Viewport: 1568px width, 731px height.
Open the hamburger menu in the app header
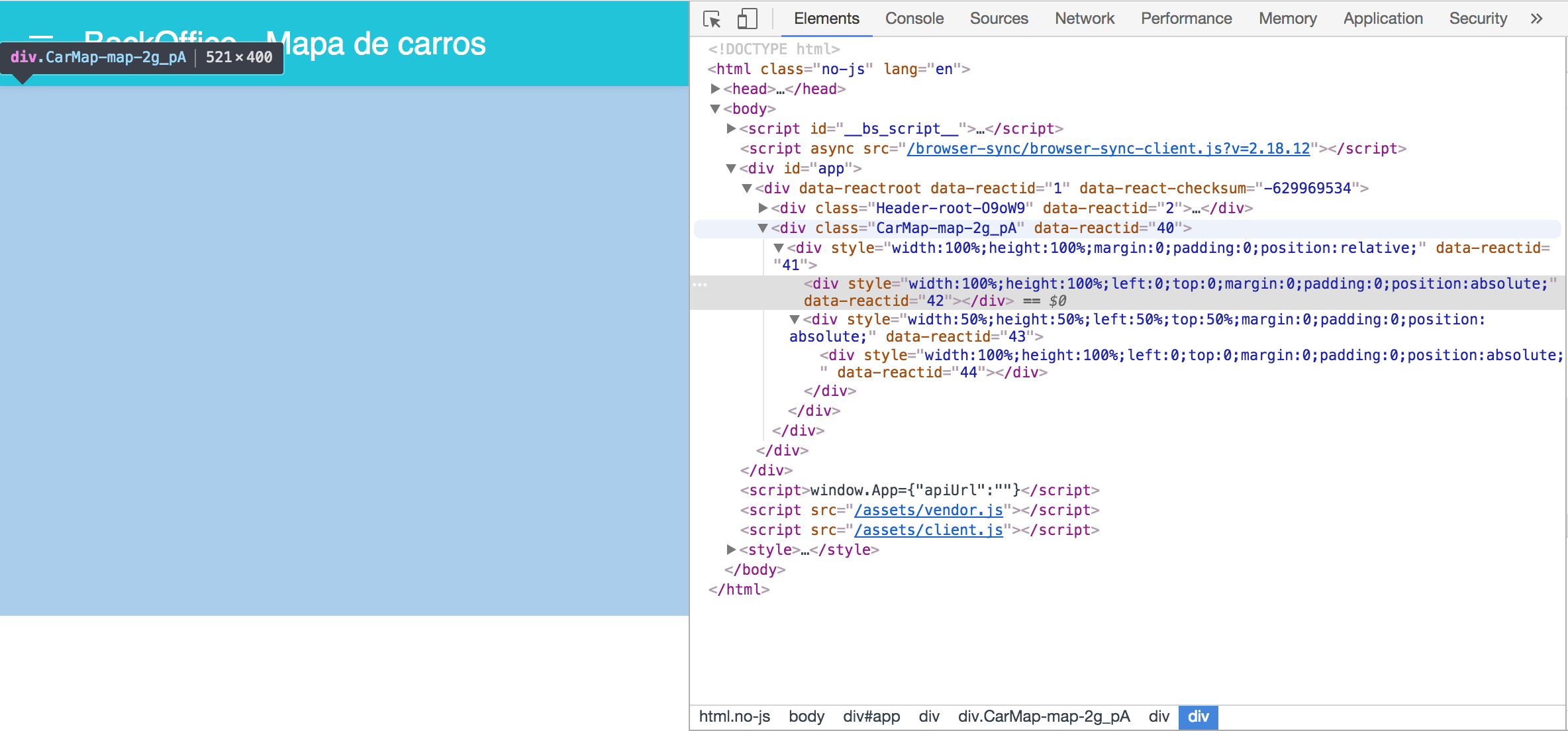pos(41,37)
